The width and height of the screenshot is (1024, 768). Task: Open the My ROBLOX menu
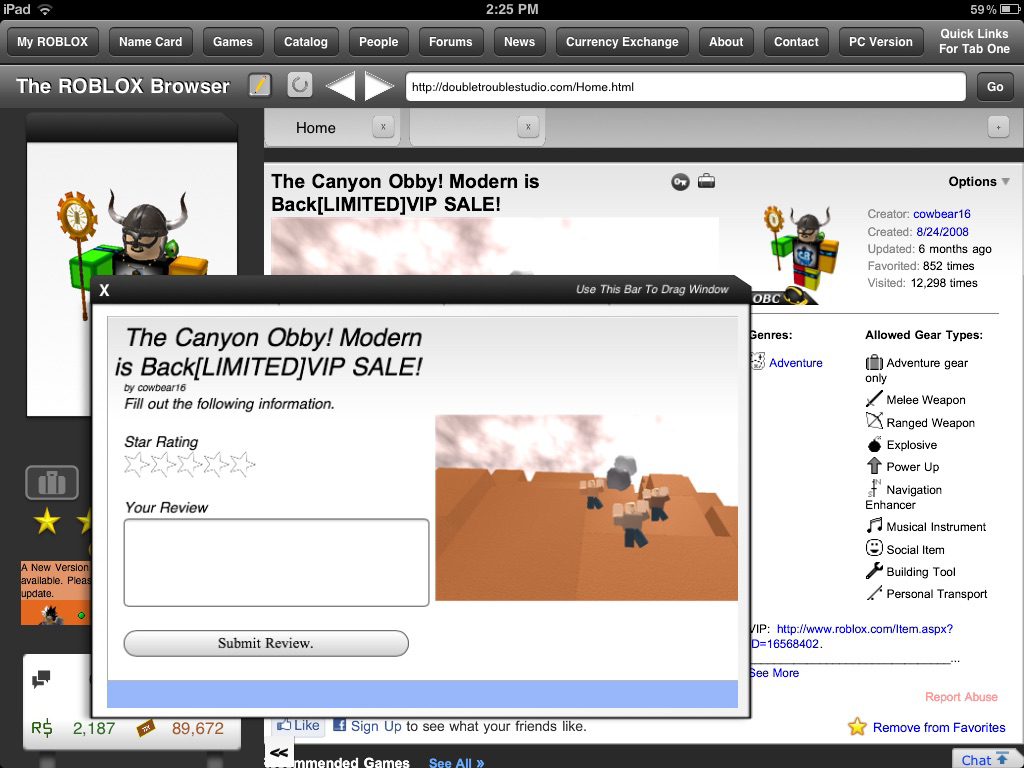coord(52,42)
